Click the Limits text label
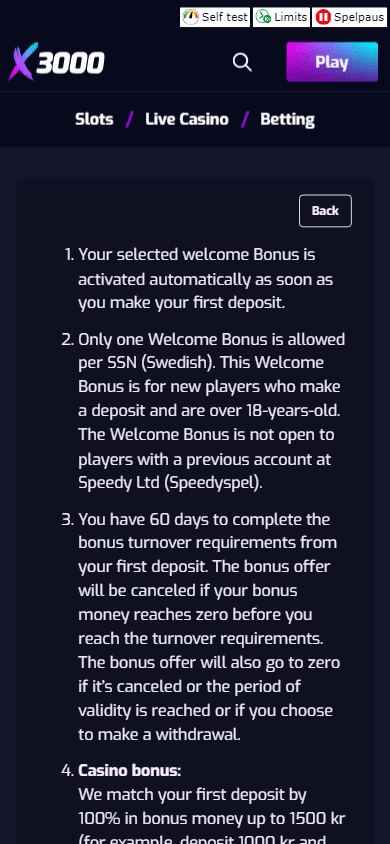The image size is (390, 844). [290, 17]
